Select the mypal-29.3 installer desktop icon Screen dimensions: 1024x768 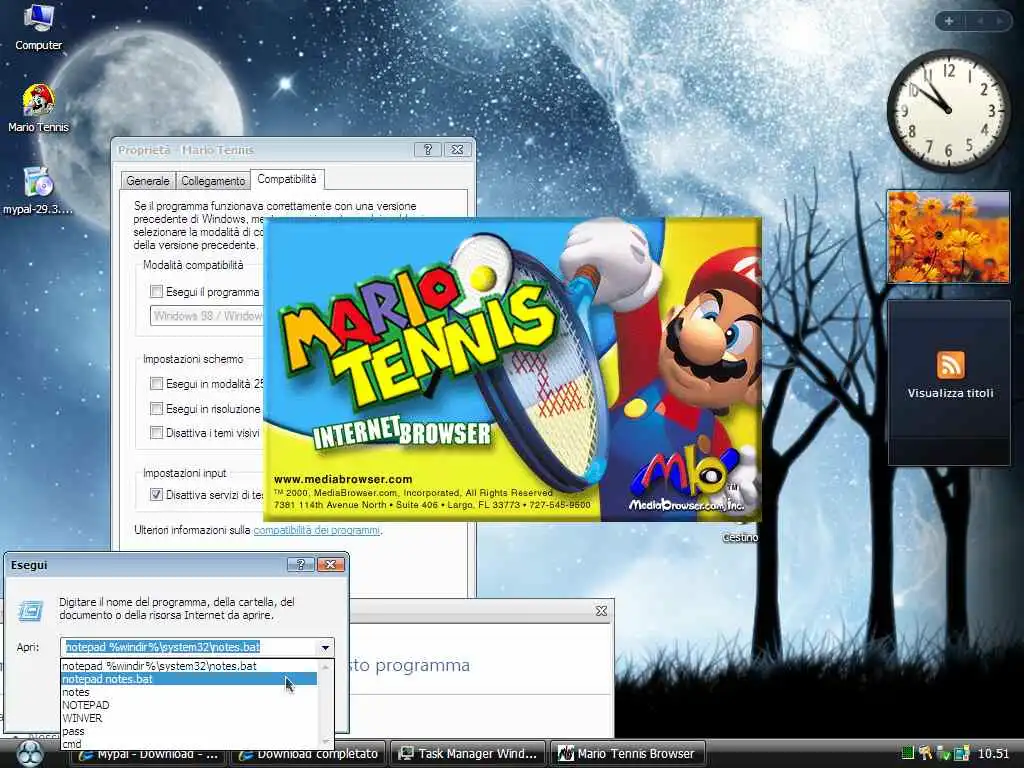38,191
